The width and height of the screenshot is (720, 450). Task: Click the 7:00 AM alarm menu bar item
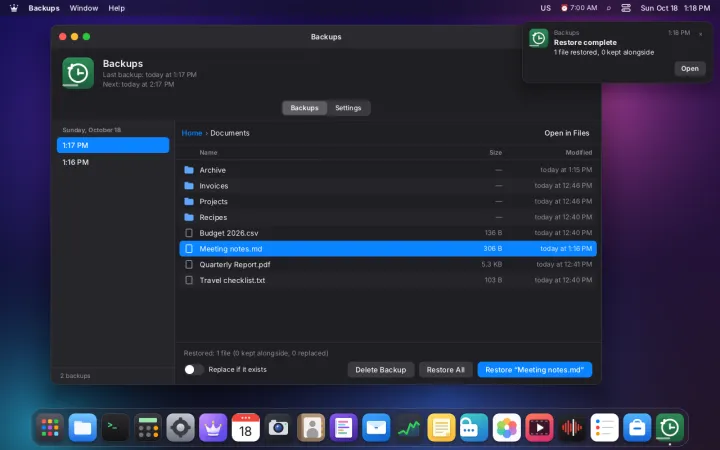click(579, 8)
